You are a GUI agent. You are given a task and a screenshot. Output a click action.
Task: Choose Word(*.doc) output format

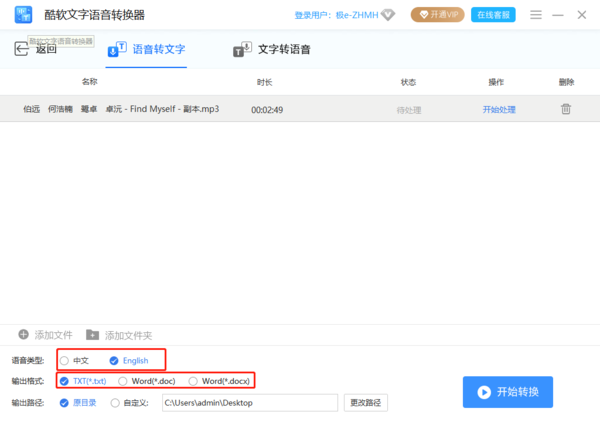(123, 381)
